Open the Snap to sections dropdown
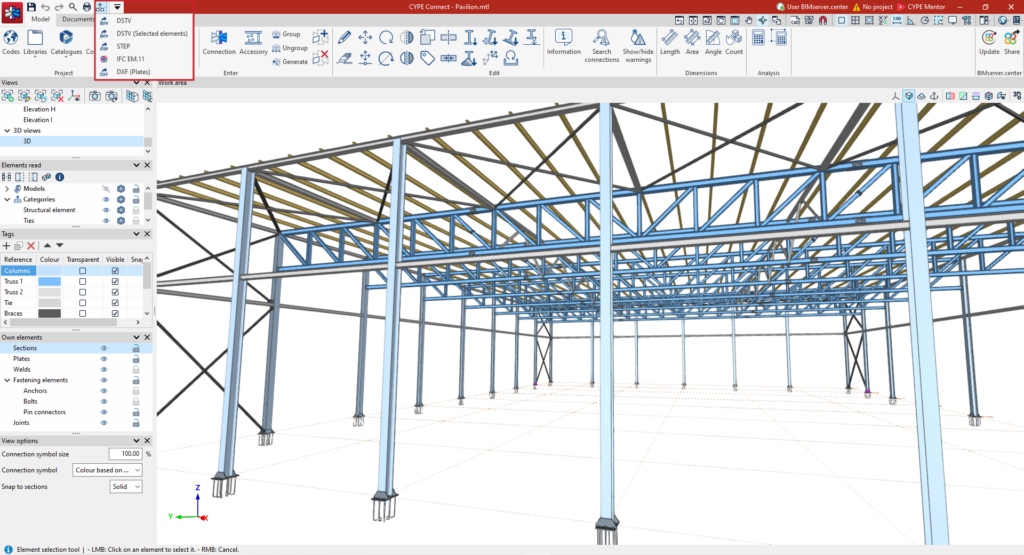1024x555 pixels. pyautogui.click(x=125, y=486)
